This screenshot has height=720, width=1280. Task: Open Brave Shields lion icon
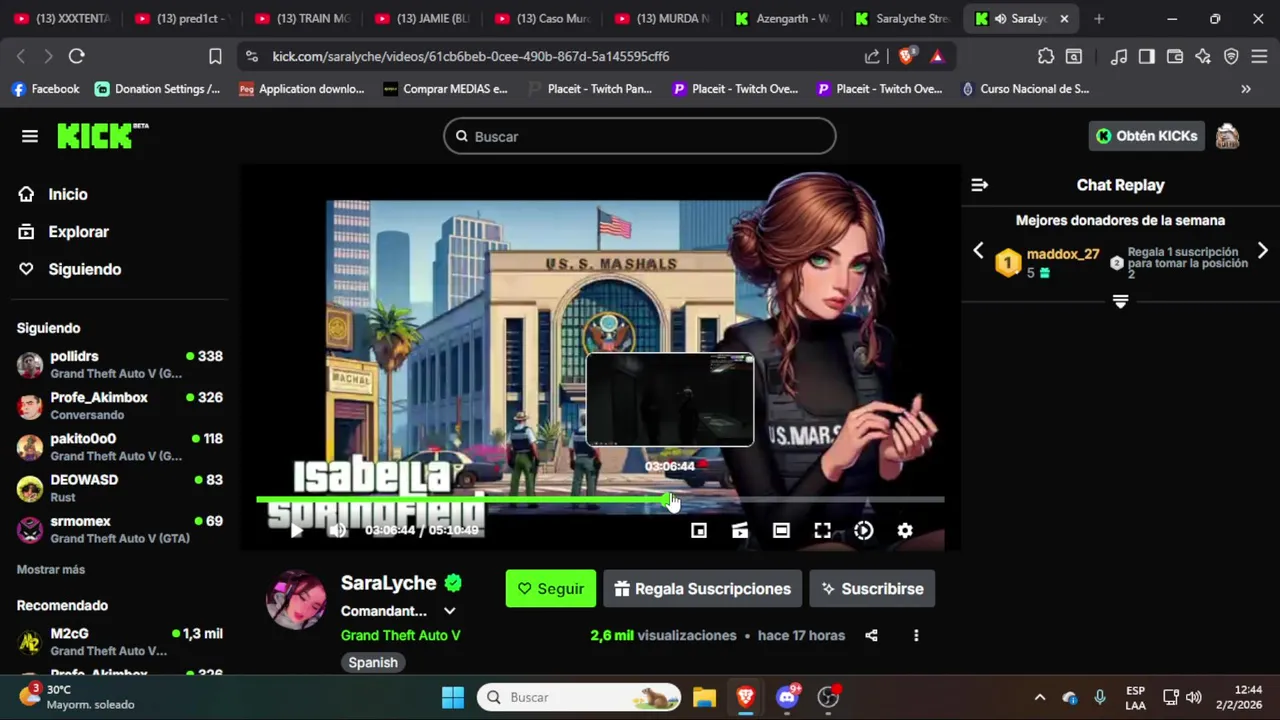point(906,57)
